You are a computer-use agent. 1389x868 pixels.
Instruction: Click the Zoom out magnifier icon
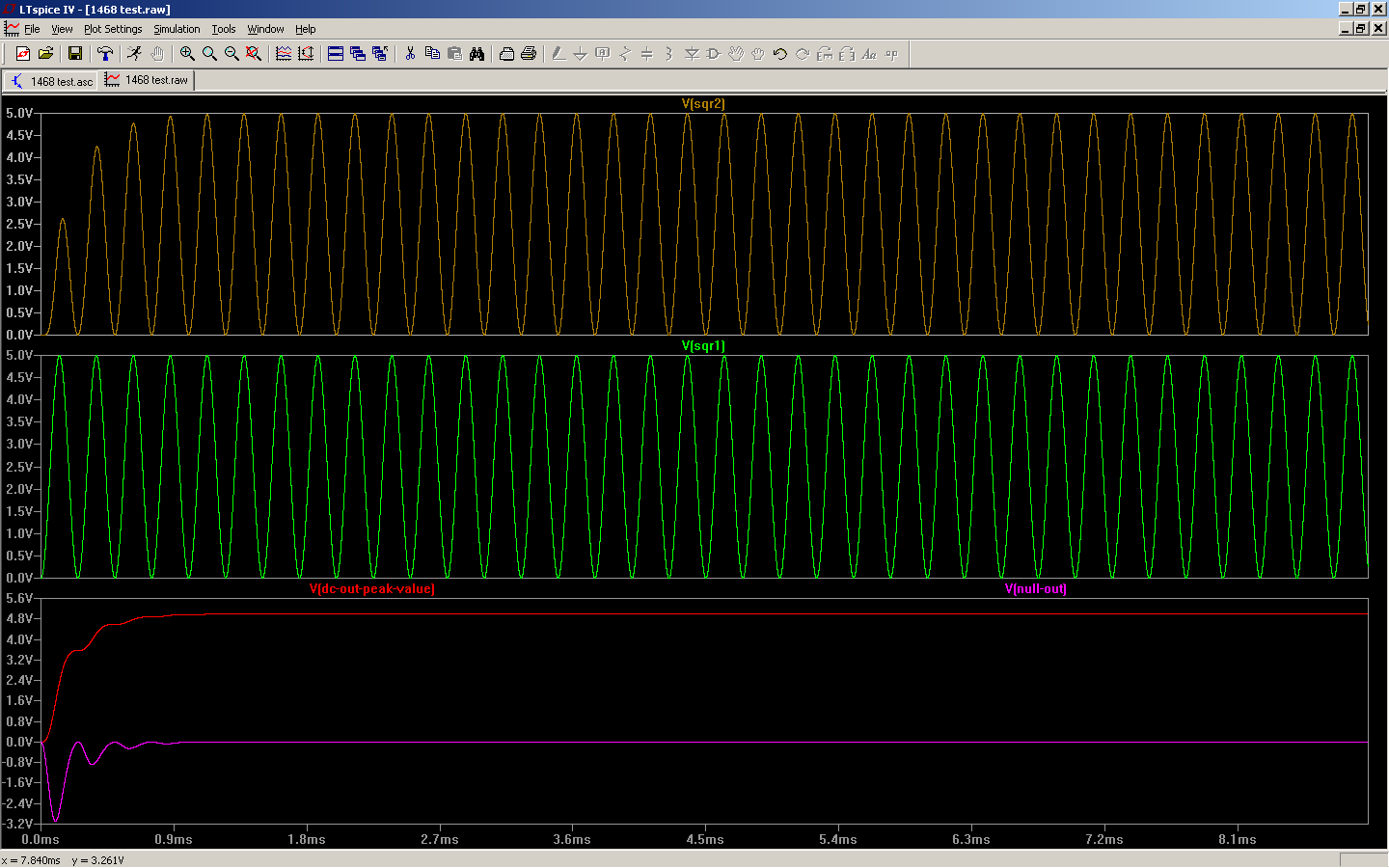pyautogui.click(x=231, y=54)
